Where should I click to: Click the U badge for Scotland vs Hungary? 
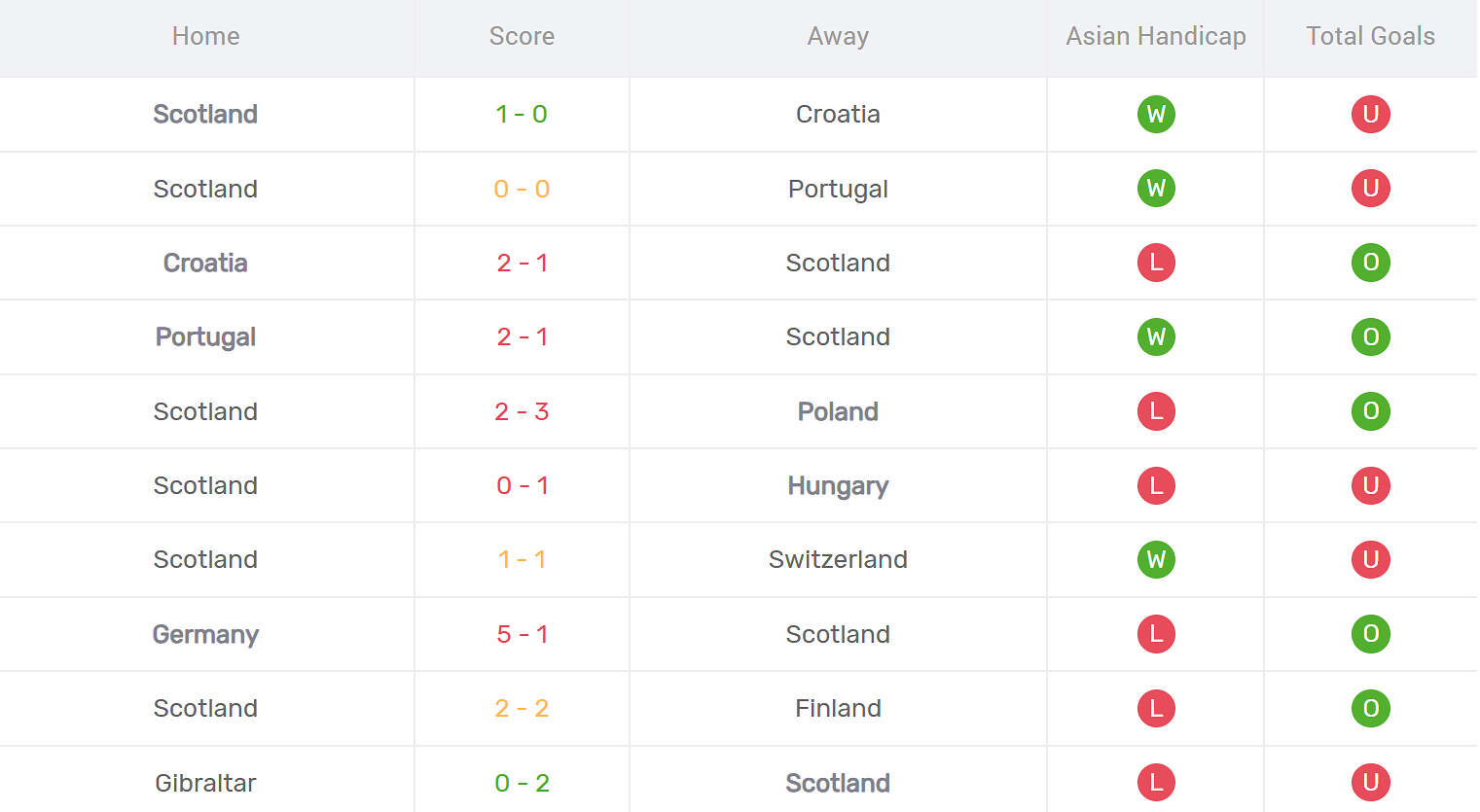coord(1370,485)
